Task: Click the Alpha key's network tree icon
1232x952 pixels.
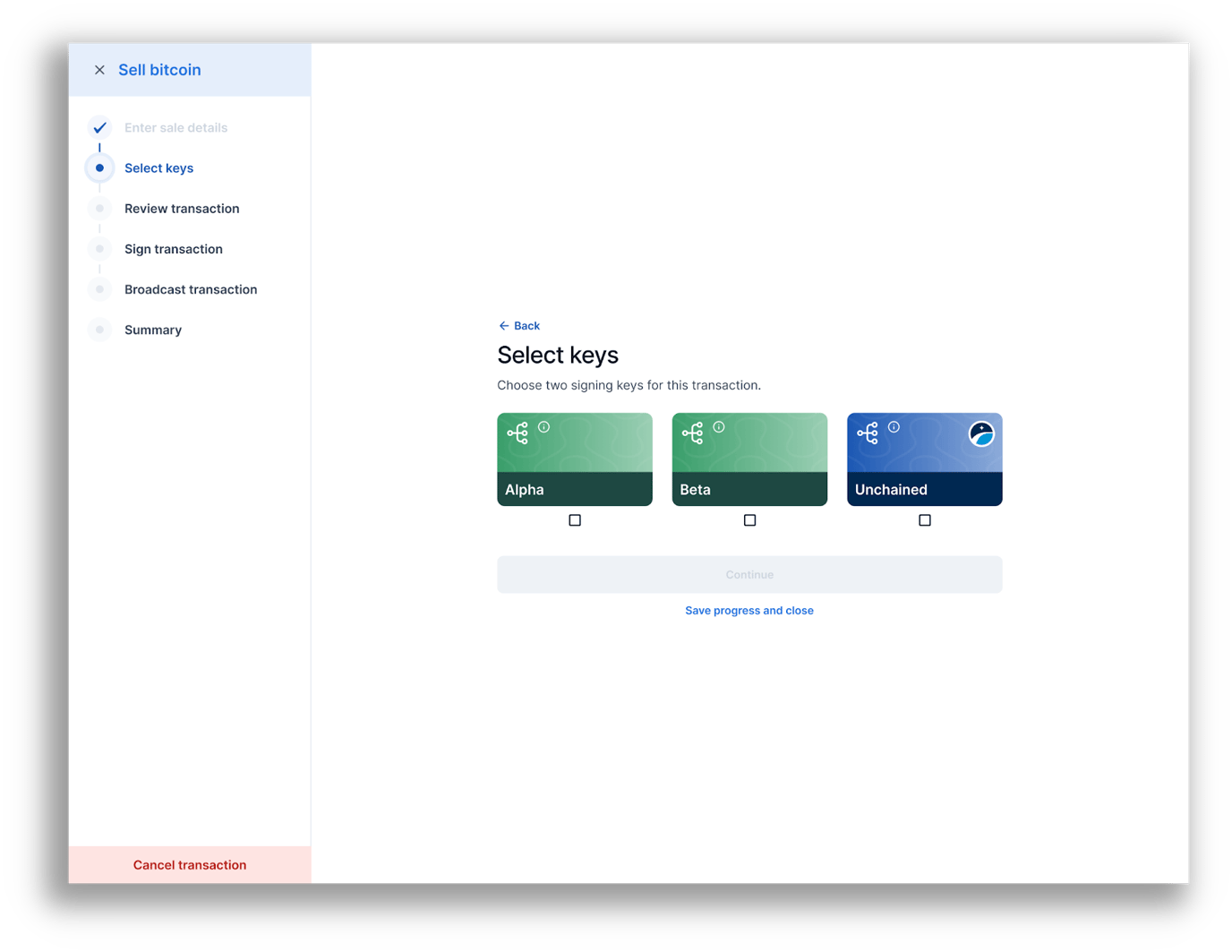Action: click(518, 433)
